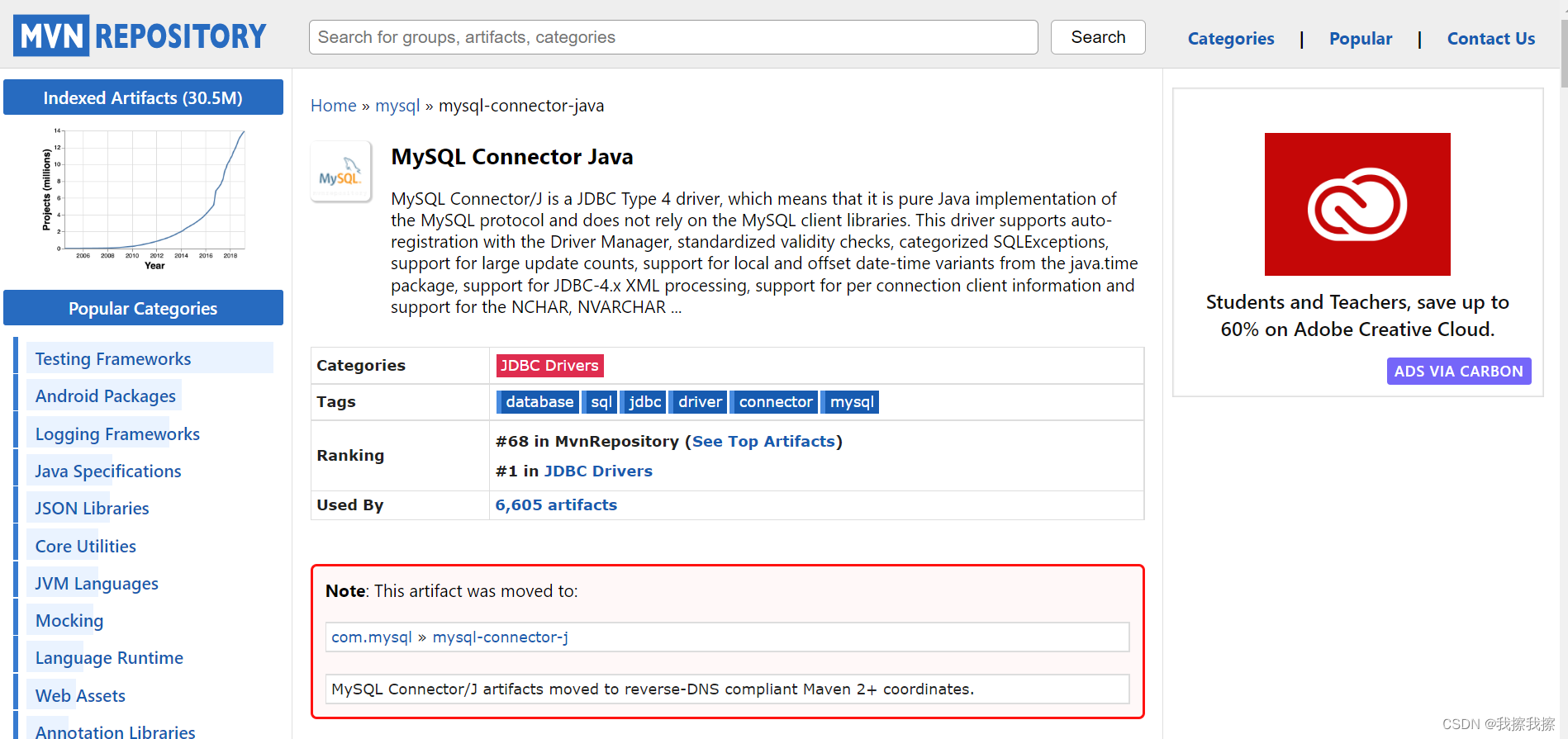Select the database tag
The image size is (1568, 739).
(539, 402)
